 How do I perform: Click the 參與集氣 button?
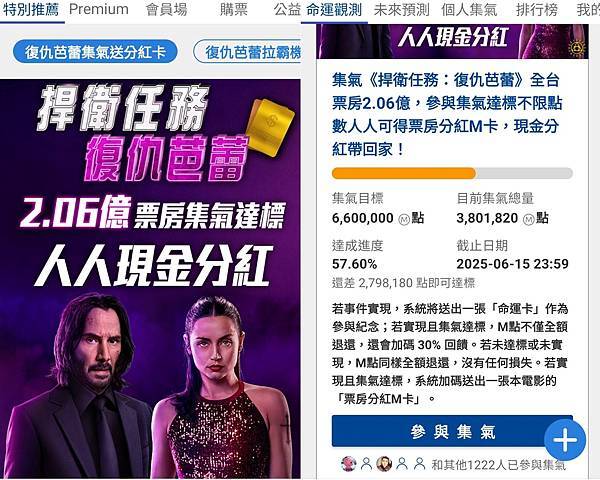(x=452, y=431)
